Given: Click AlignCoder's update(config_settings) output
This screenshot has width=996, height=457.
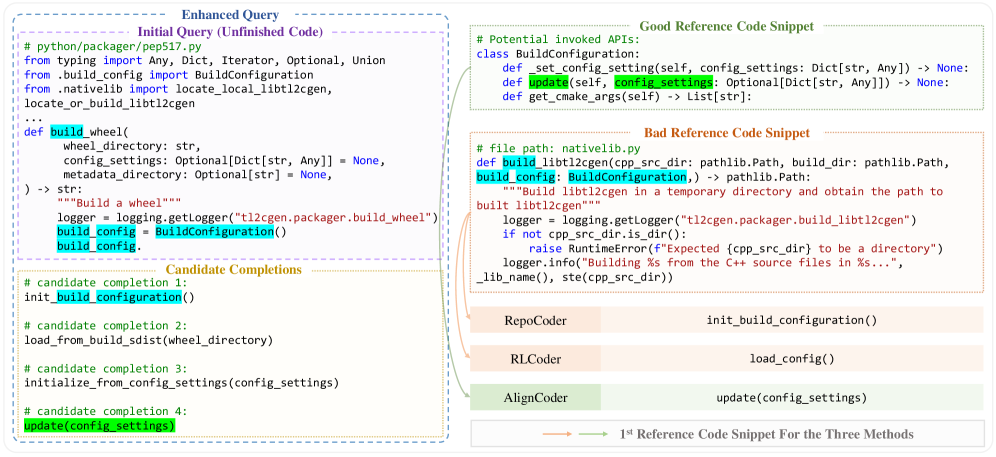Looking at the screenshot, I should coord(791,397).
